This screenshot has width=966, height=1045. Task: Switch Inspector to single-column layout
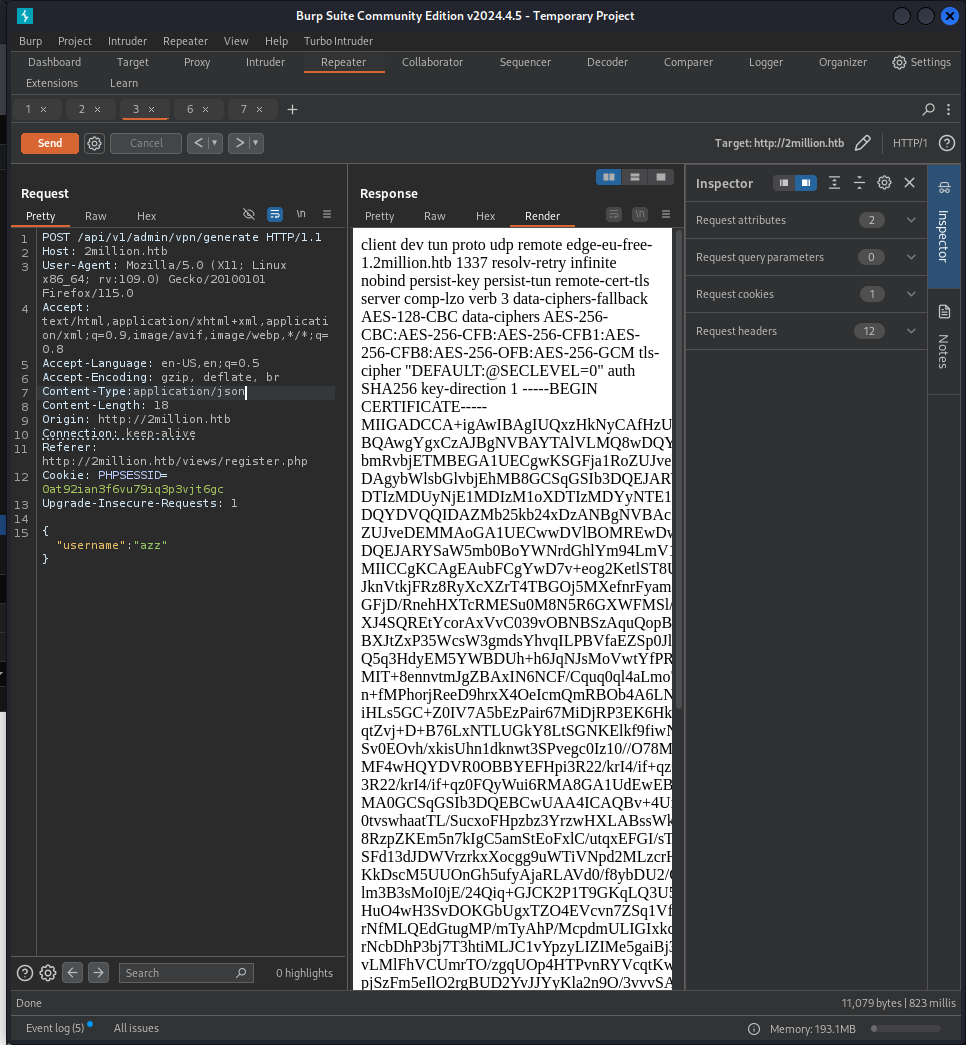(784, 183)
